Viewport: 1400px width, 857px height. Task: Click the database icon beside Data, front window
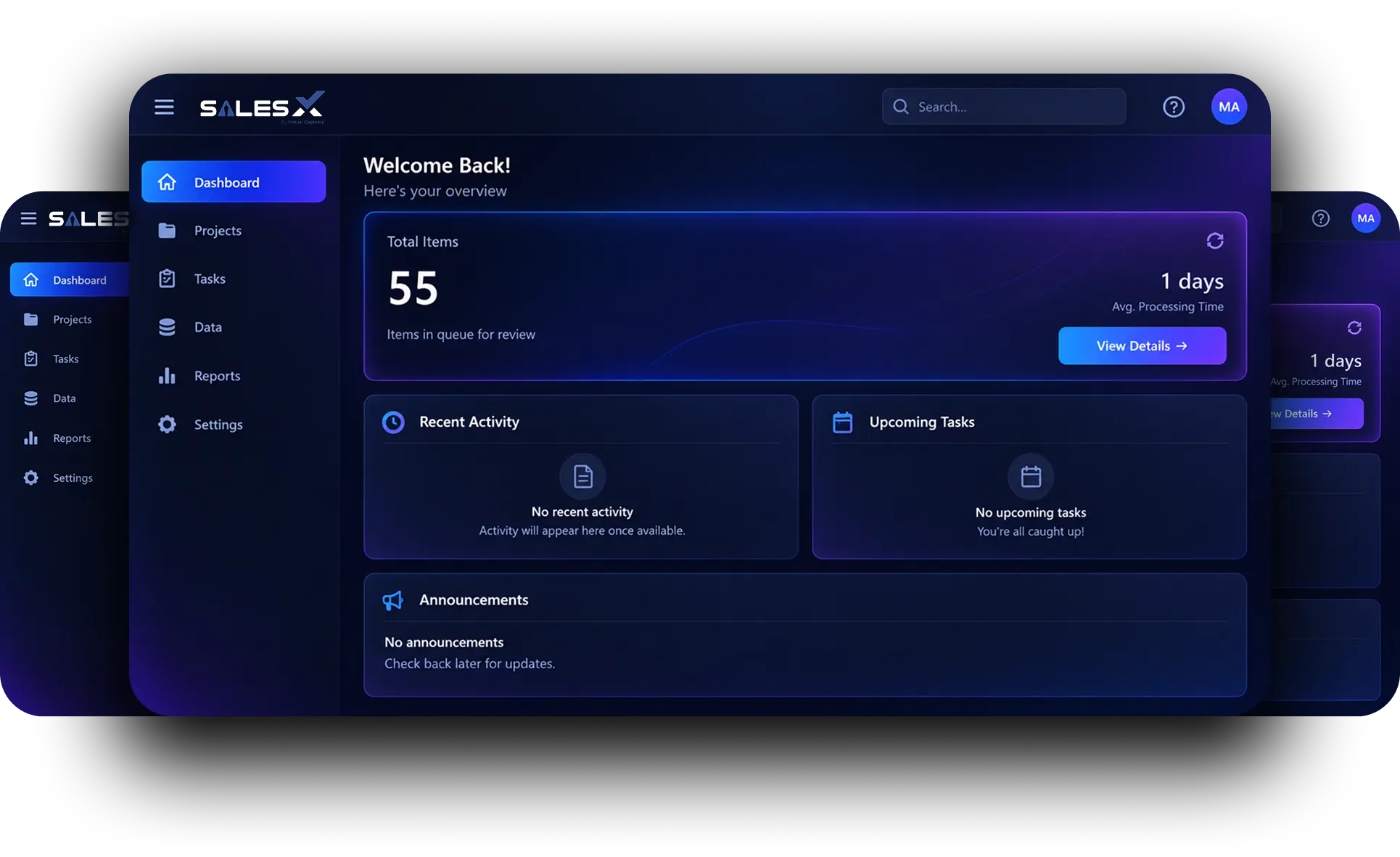(167, 327)
